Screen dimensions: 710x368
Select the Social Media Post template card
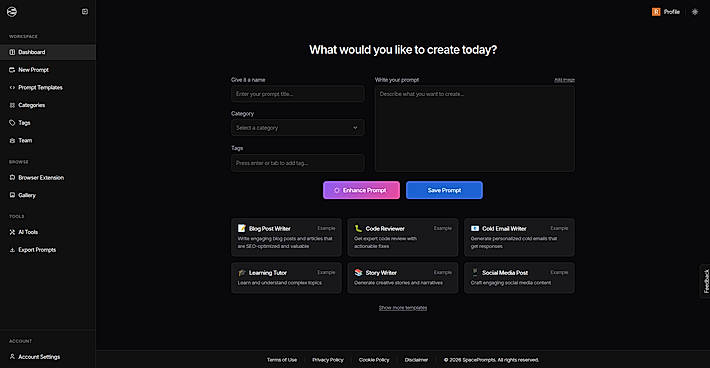coord(519,278)
